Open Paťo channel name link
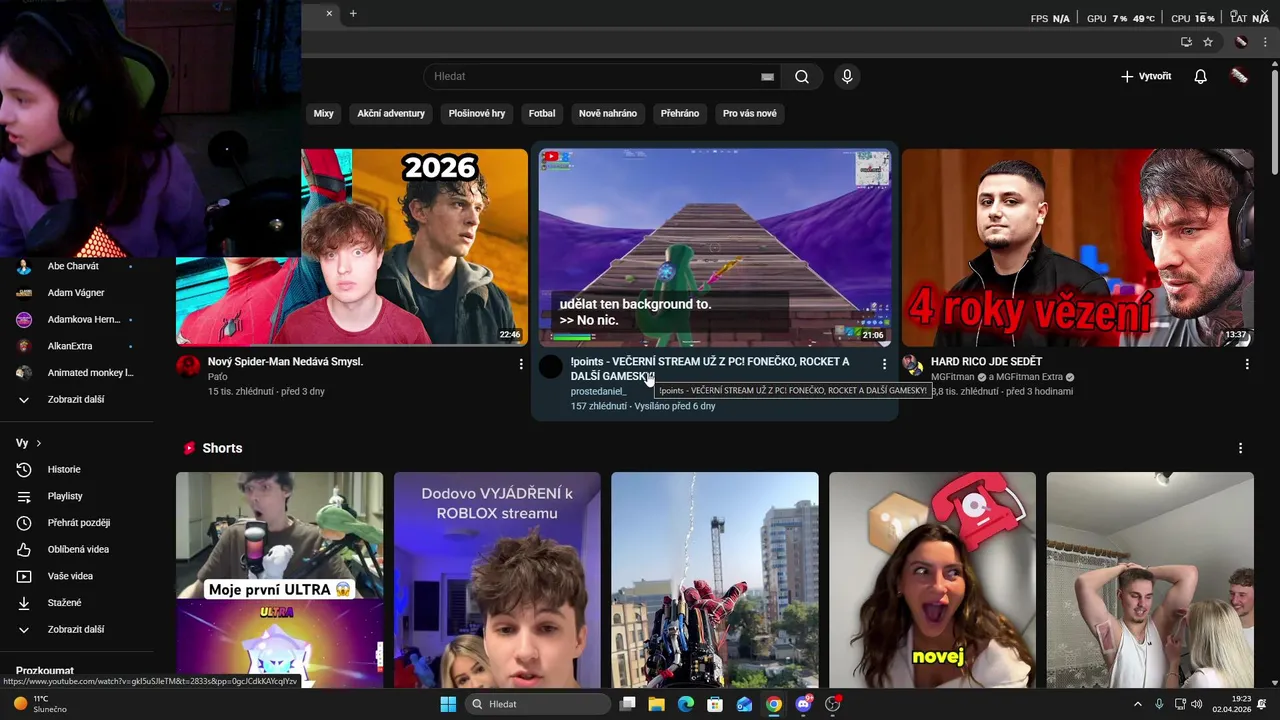 (217, 377)
